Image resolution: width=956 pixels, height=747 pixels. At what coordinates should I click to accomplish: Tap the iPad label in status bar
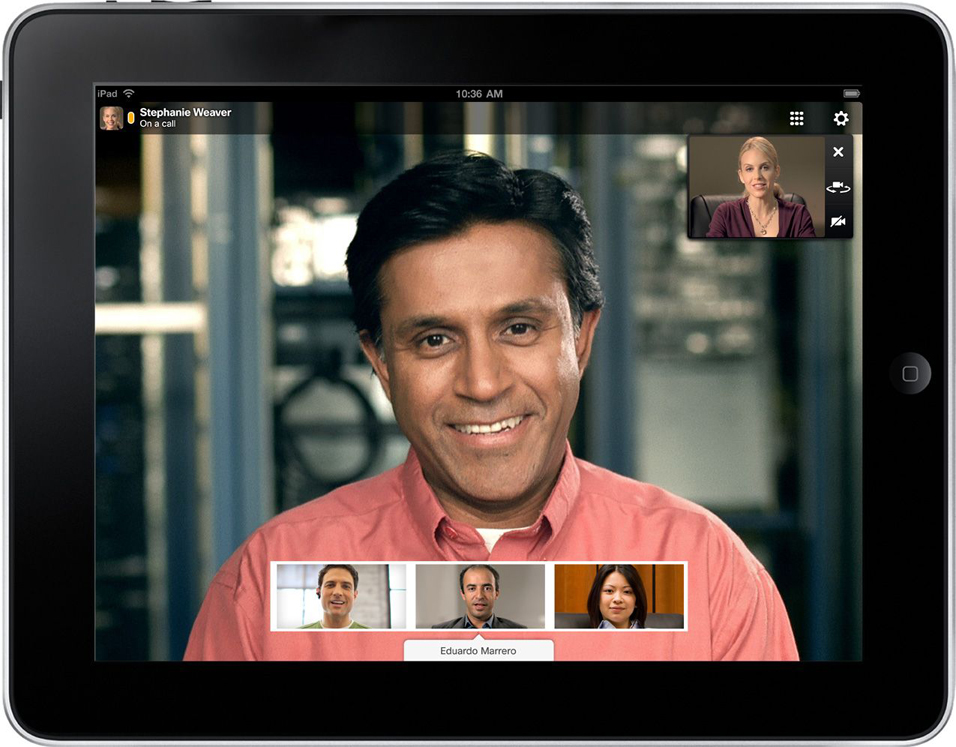[x=107, y=93]
